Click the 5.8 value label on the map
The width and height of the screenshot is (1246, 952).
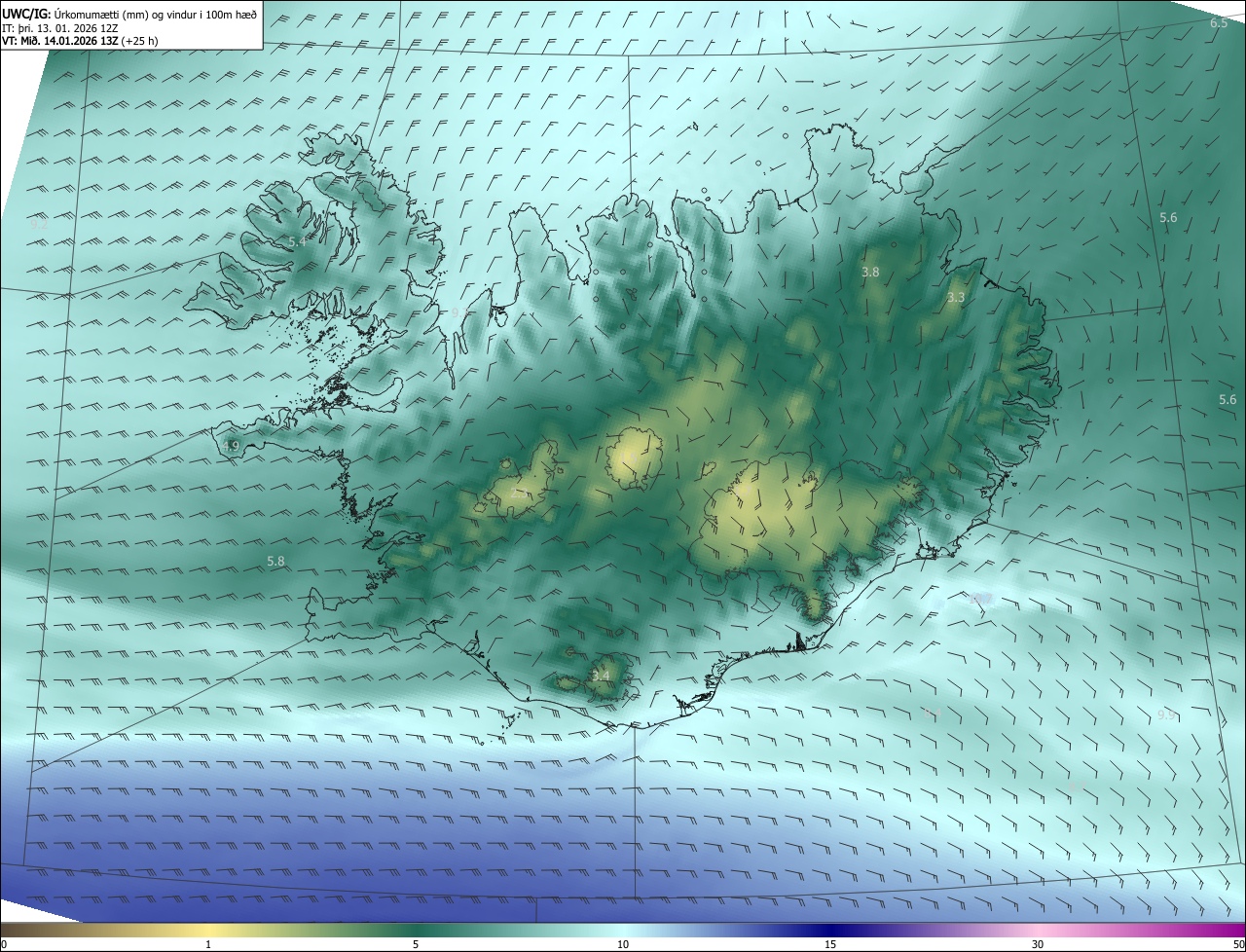tap(275, 561)
